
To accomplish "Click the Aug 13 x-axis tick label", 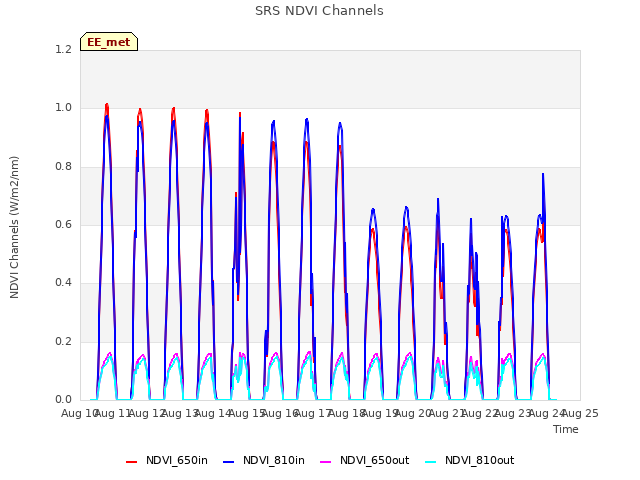I will [x=180, y=413].
